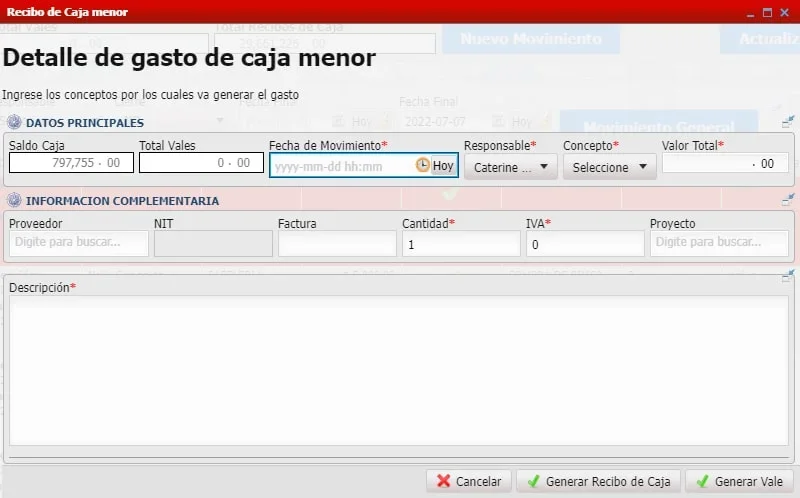Click the gear icon beside Informacion Complementaria
The width and height of the screenshot is (800, 498).
14,201
